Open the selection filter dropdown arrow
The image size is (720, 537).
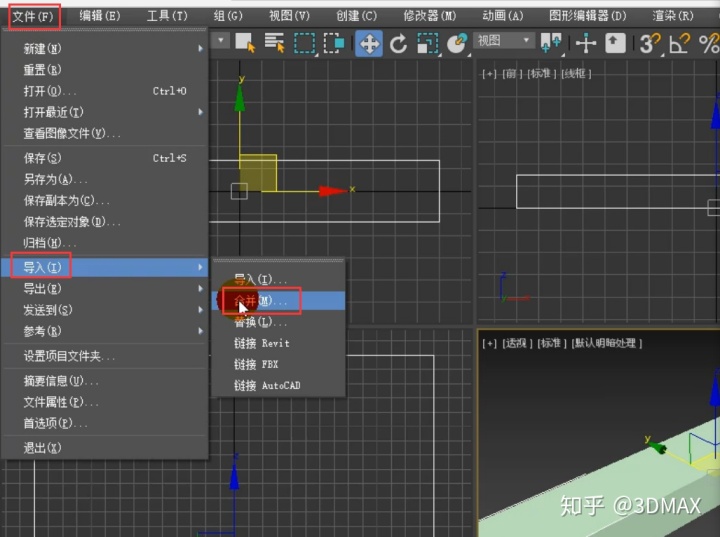[221, 40]
